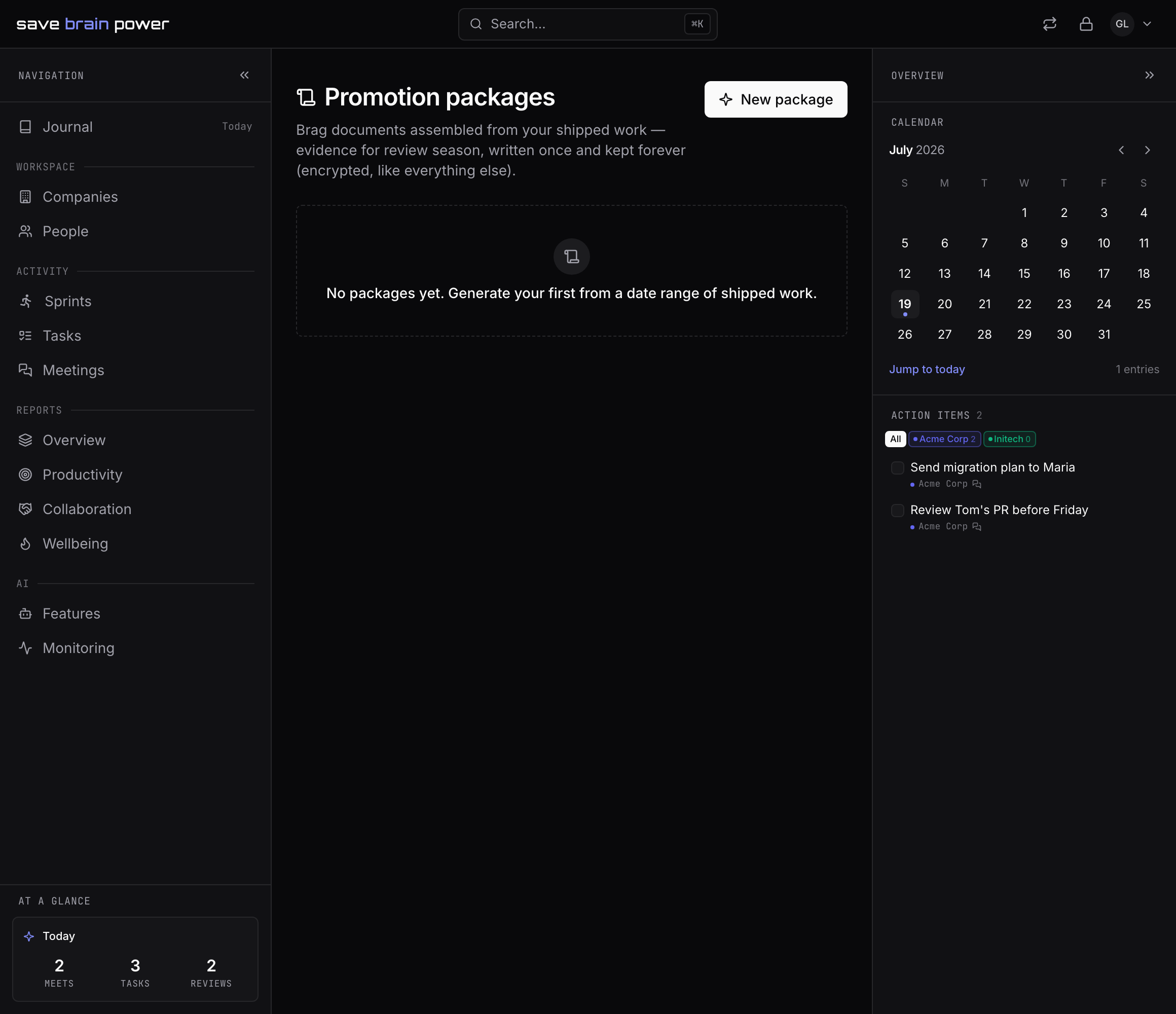Screen dimensions: 1176x1014
Task: Check off Send migration plan to Maria
Action: (898, 468)
